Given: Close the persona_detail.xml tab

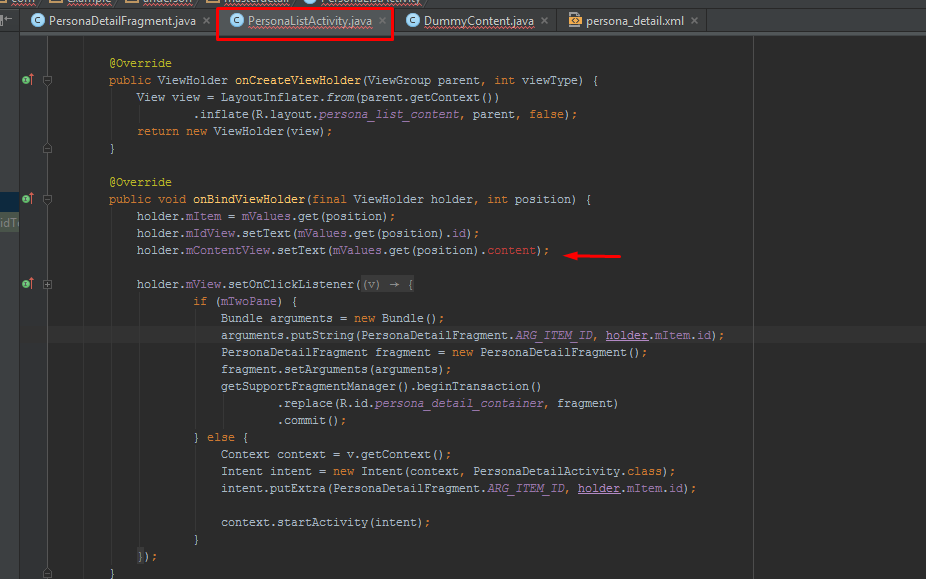Looking at the screenshot, I should pos(694,20).
